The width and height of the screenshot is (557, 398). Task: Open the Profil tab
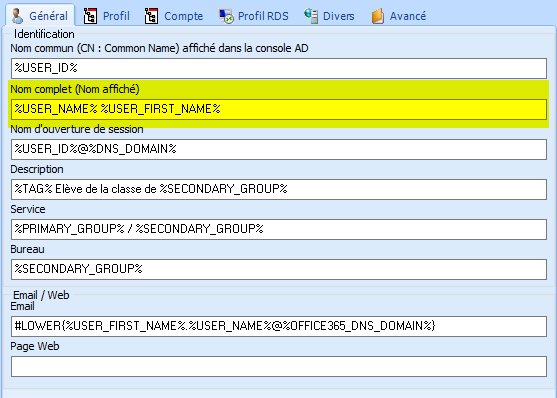point(107,16)
